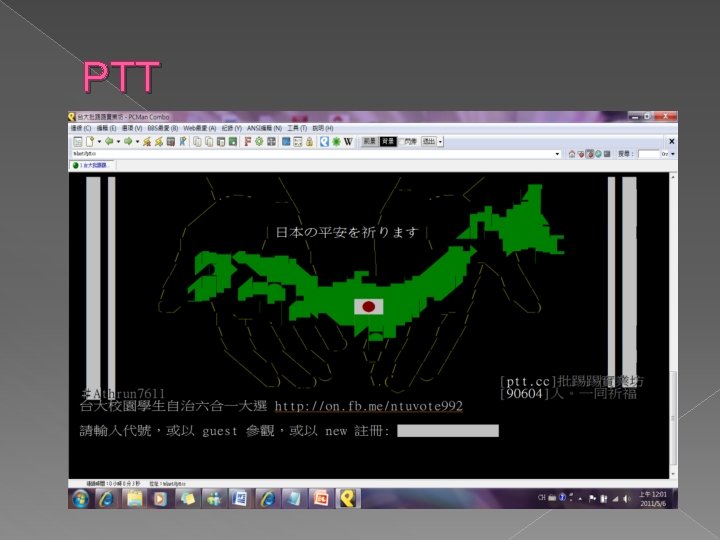Click the green forward arrow
This screenshot has height=540, width=720.
coord(128,141)
